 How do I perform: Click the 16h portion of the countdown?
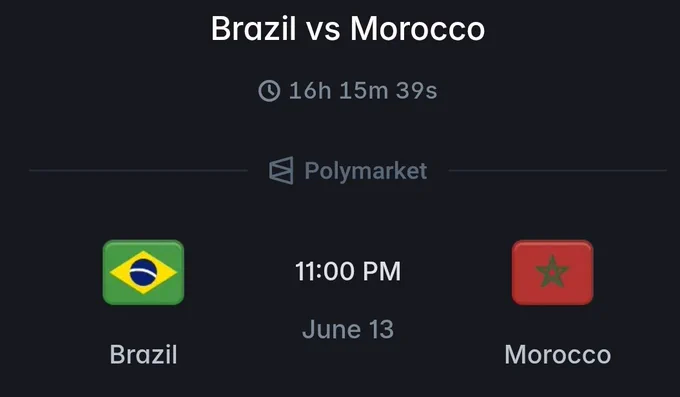point(310,91)
